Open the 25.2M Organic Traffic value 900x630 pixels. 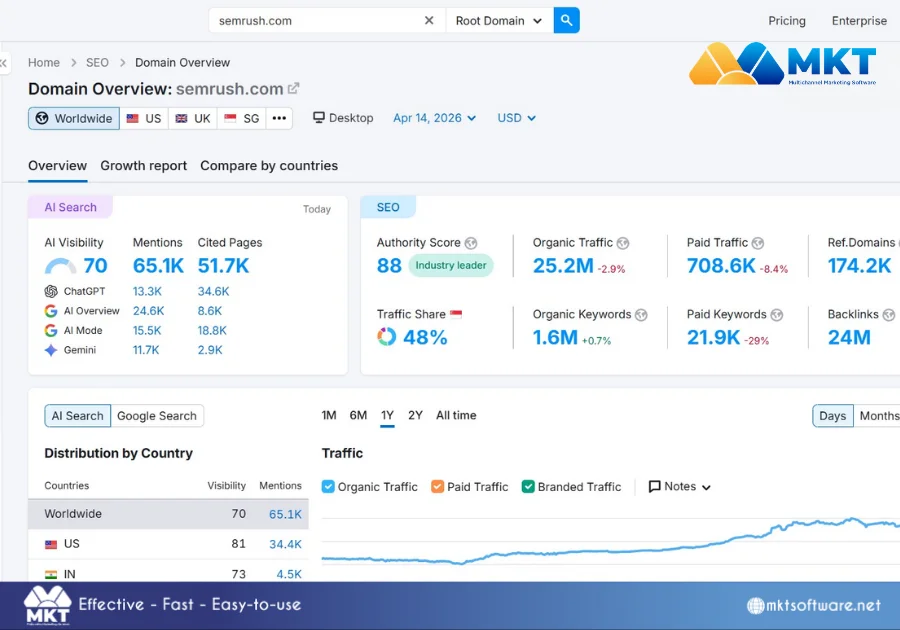click(x=563, y=266)
